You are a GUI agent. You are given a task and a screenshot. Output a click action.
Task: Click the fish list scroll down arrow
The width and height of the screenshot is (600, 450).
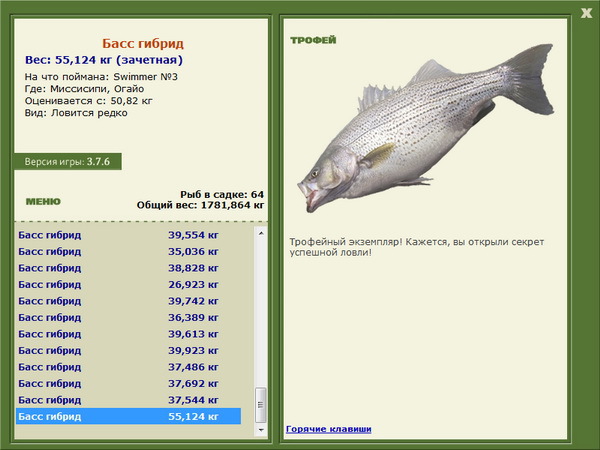click(x=261, y=430)
